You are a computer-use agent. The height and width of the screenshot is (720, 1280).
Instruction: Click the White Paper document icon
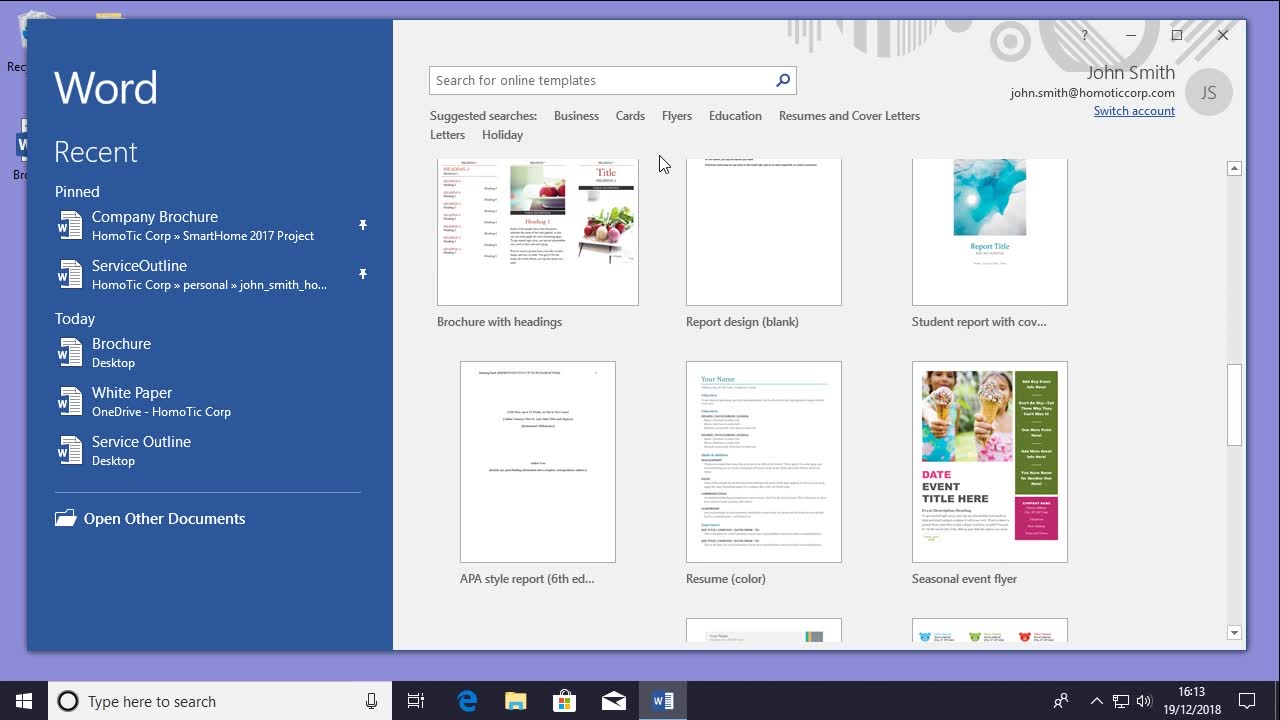[69, 402]
